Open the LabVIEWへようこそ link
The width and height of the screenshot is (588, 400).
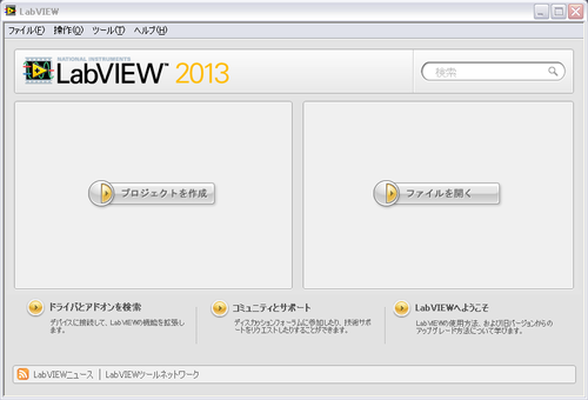click(x=452, y=308)
